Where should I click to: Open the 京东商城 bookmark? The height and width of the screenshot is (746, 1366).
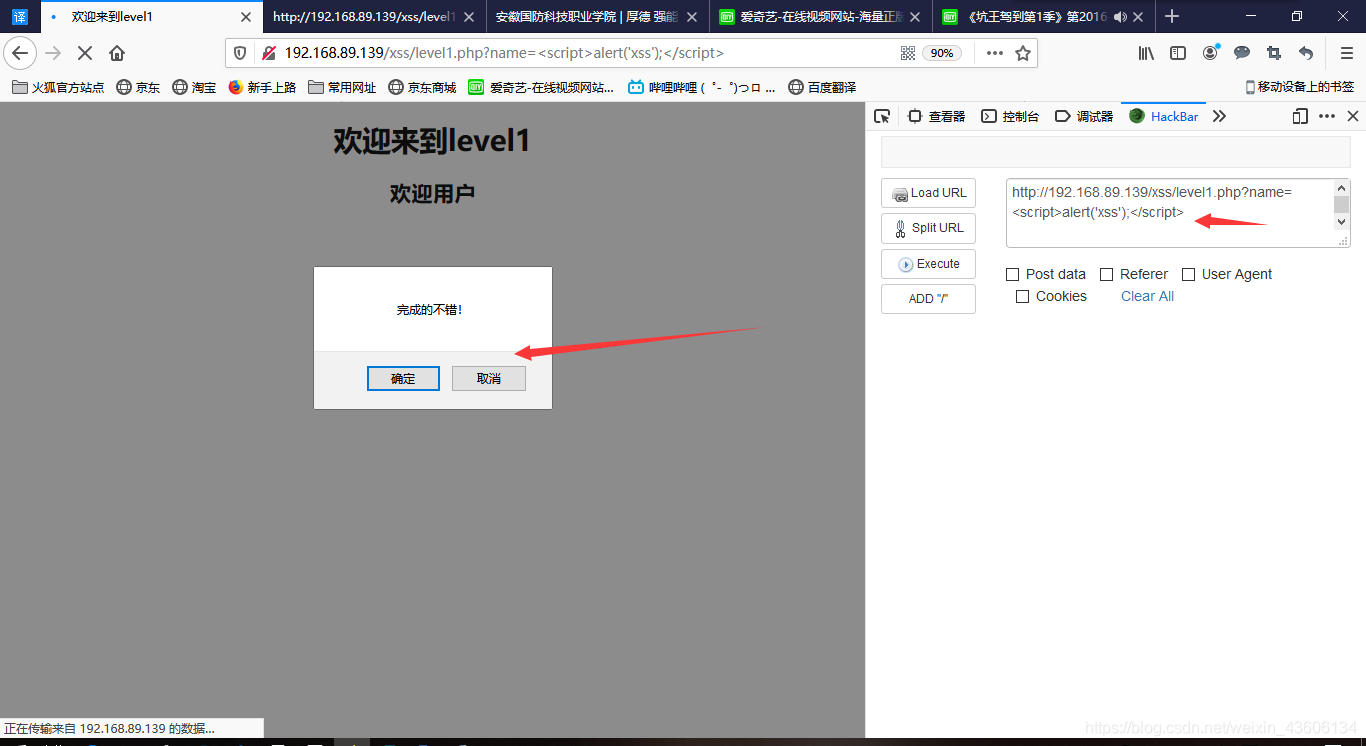click(x=422, y=87)
